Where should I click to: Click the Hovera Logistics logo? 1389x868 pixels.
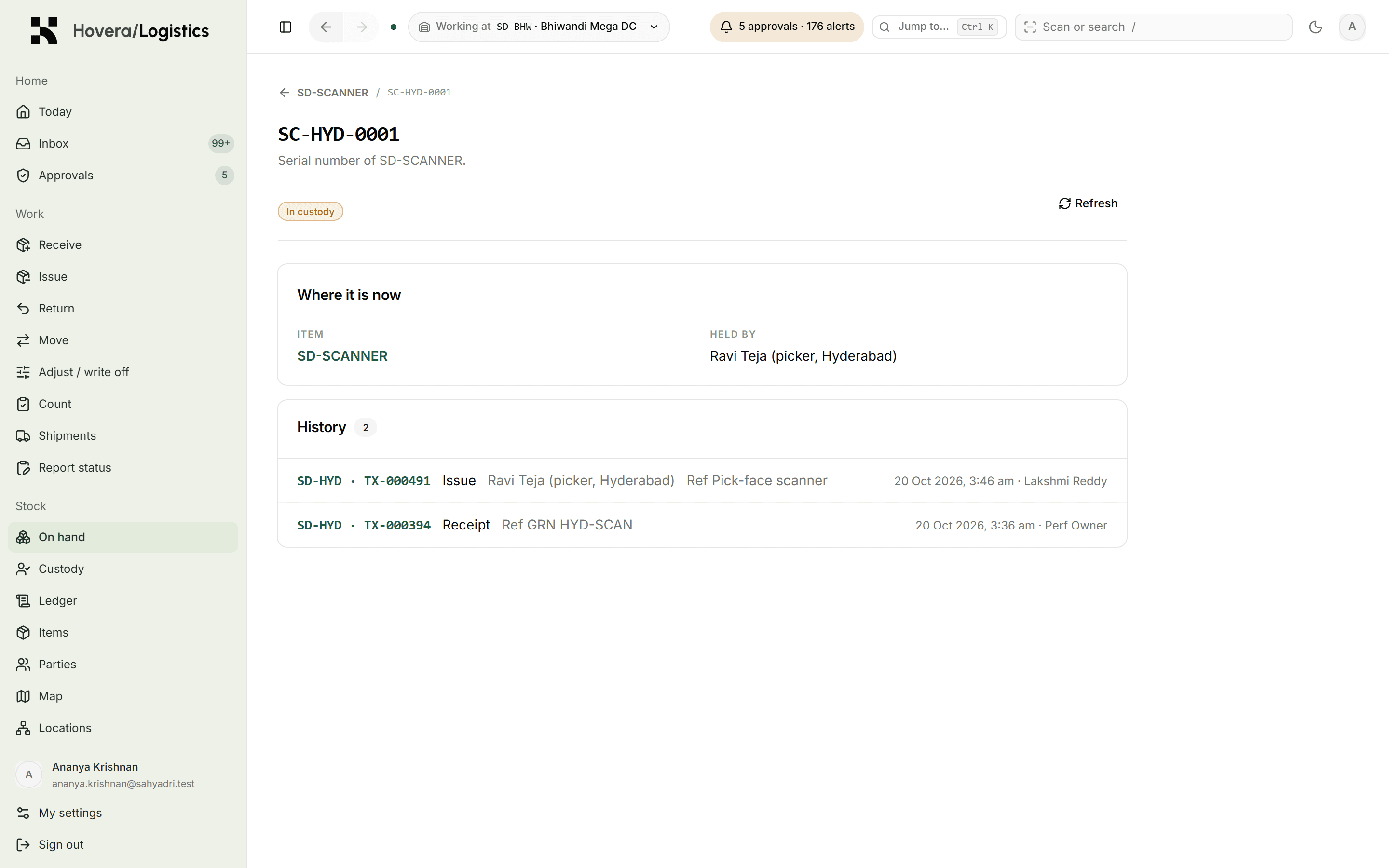click(120, 30)
